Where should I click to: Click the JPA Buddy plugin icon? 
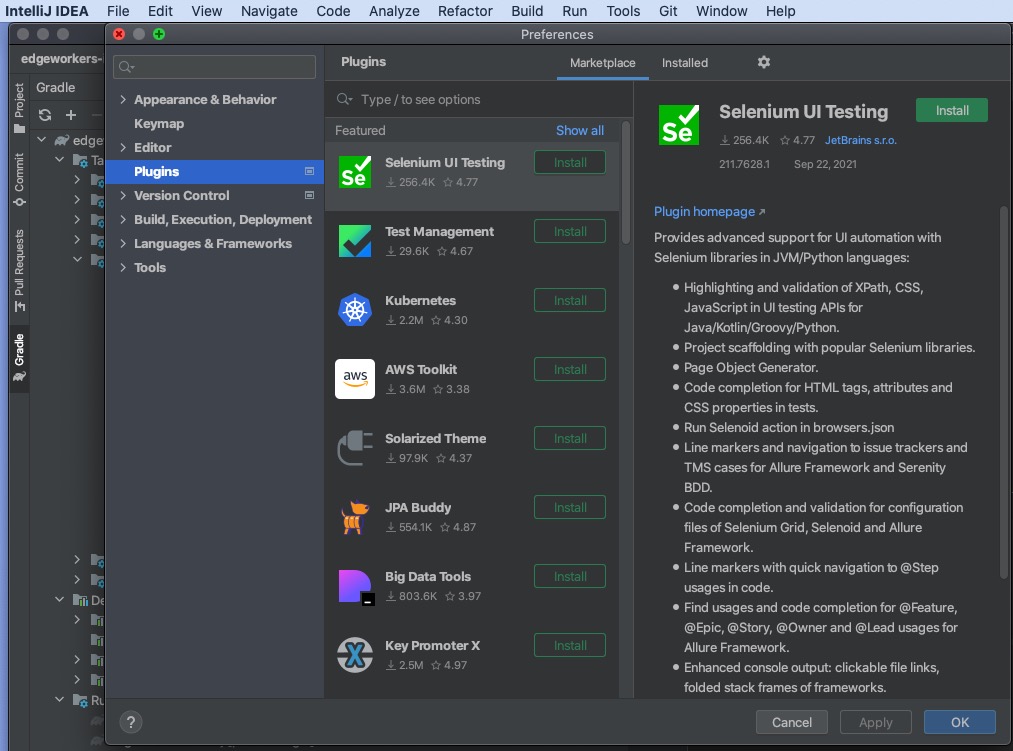355,517
